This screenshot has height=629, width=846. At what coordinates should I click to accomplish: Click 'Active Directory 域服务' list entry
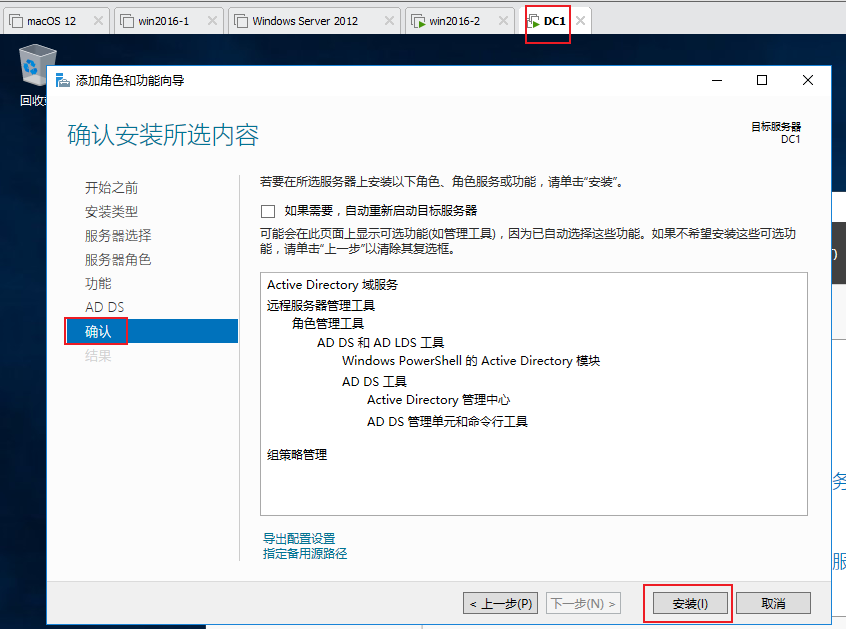click(332, 285)
